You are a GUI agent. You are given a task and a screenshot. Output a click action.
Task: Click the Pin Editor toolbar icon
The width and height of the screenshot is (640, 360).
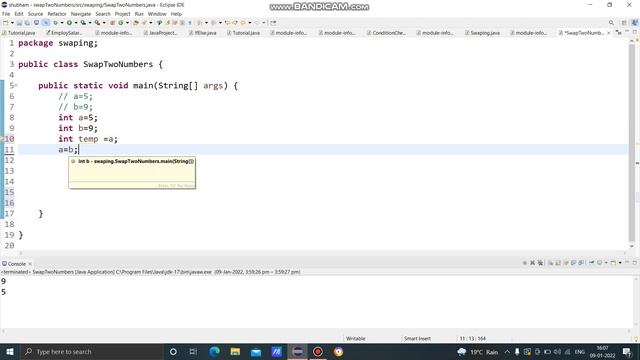[273, 23]
